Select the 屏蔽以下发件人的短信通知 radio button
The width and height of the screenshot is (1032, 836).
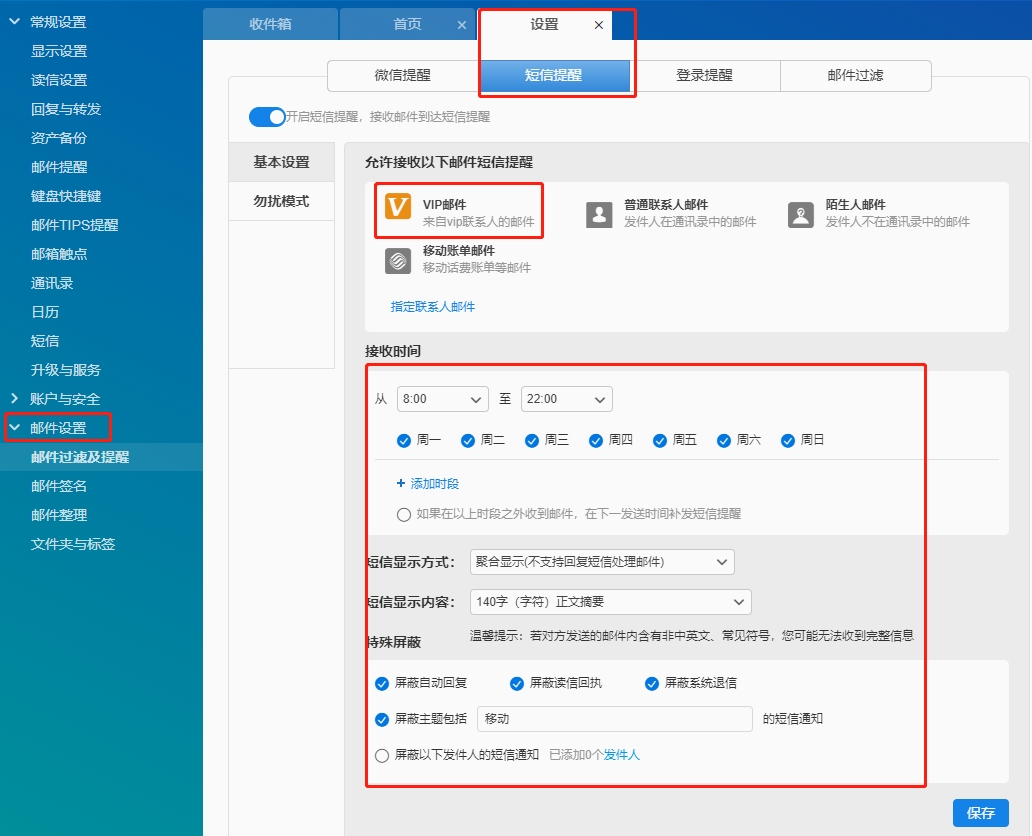382,756
